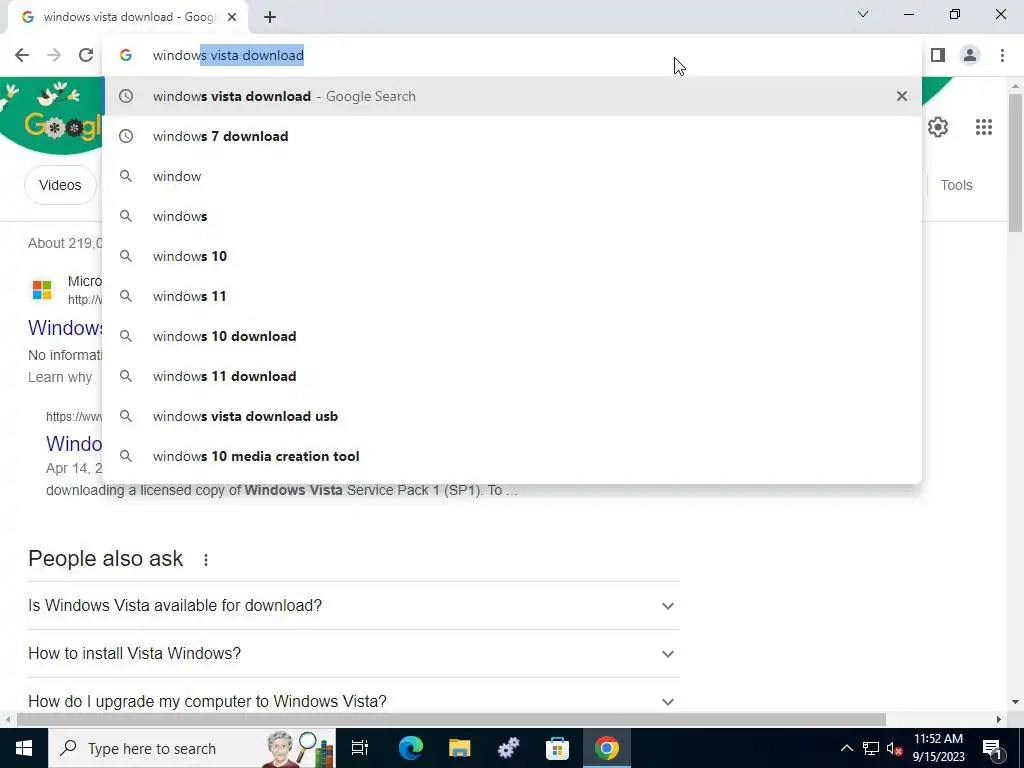Go back with the browser back arrow
Screen dimensions: 1024x768
22,56
